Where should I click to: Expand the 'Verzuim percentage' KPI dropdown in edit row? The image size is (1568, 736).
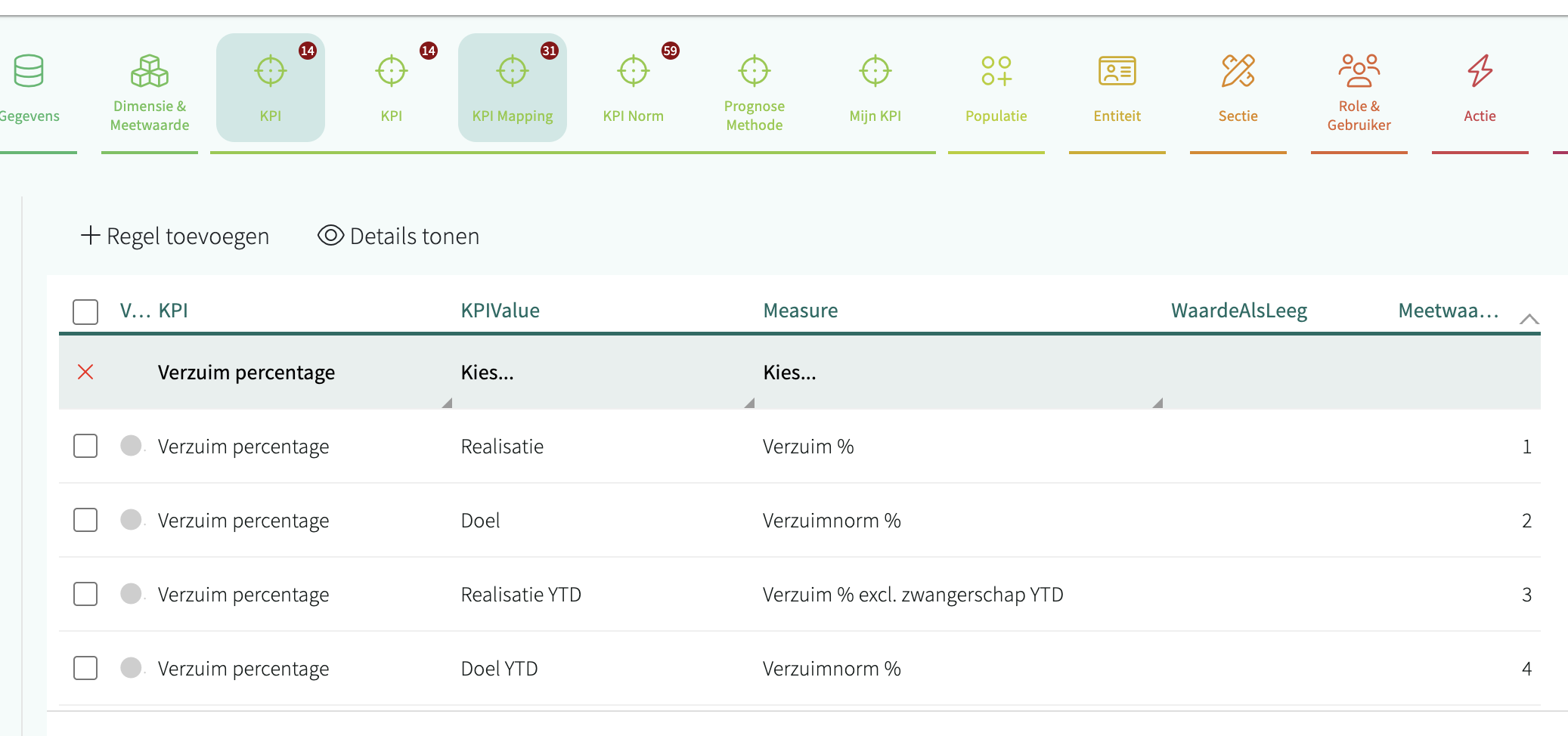click(x=302, y=373)
